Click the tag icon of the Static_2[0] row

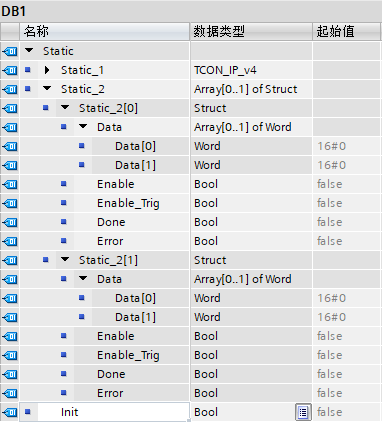click(x=10, y=108)
